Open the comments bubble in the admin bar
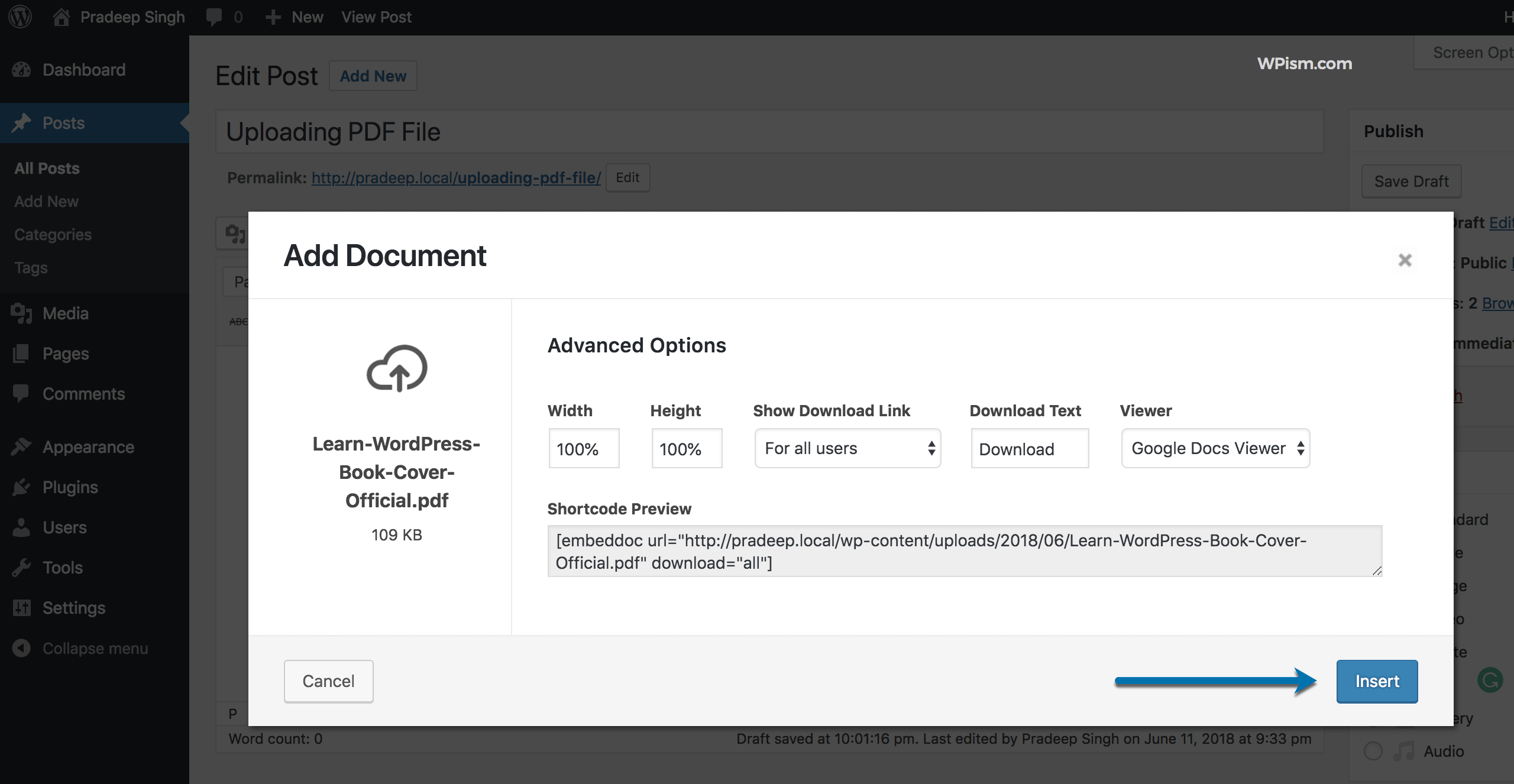Viewport: 1514px width, 784px height. [214, 17]
